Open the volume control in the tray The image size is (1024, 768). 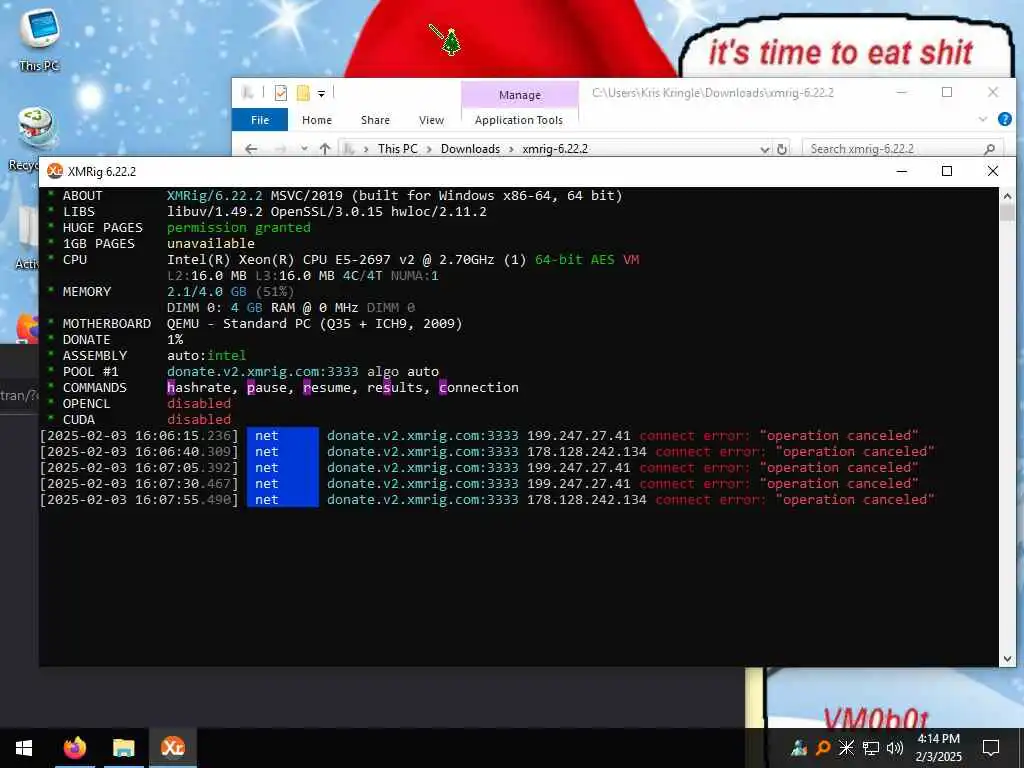click(895, 748)
